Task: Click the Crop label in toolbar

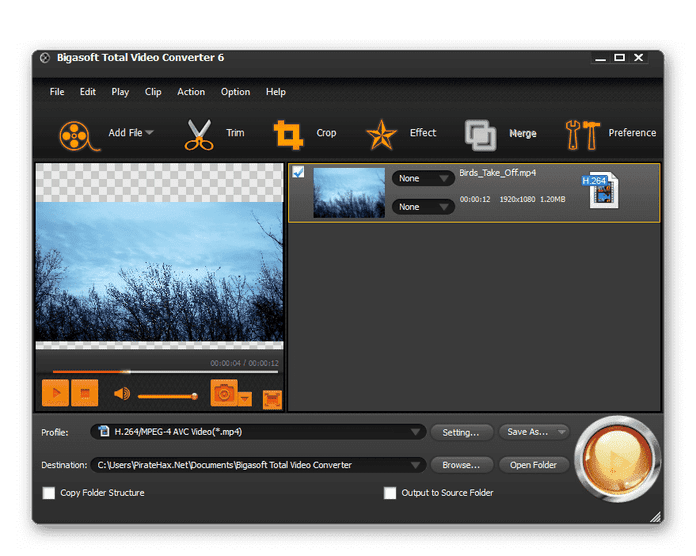Action: coord(326,133)
